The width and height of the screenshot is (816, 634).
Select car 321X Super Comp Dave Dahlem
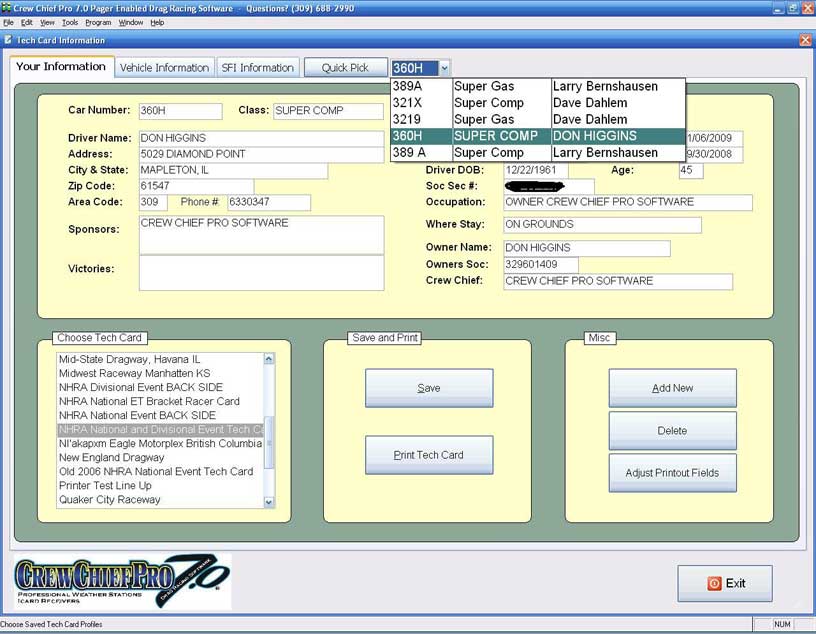(538, 103)
